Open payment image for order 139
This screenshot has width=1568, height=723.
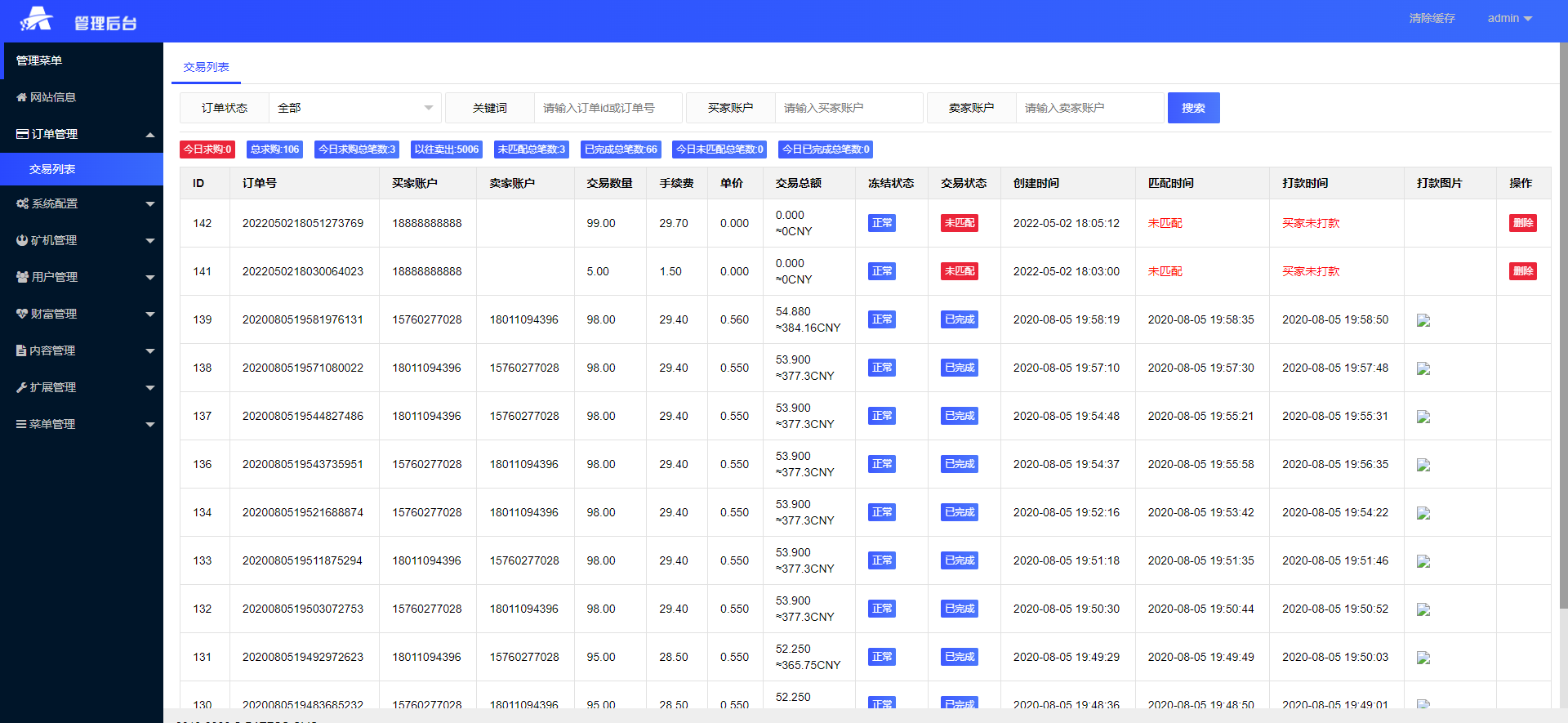tap(1423, 320)
